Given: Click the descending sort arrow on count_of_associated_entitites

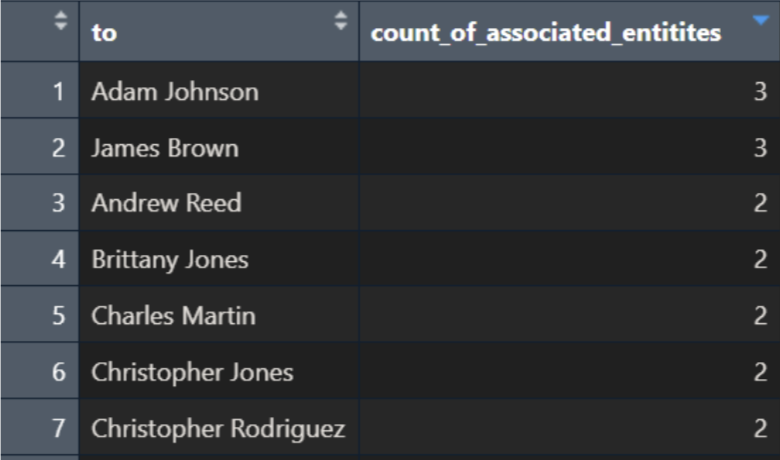Looking at the screenshot, I should point(759,20).
